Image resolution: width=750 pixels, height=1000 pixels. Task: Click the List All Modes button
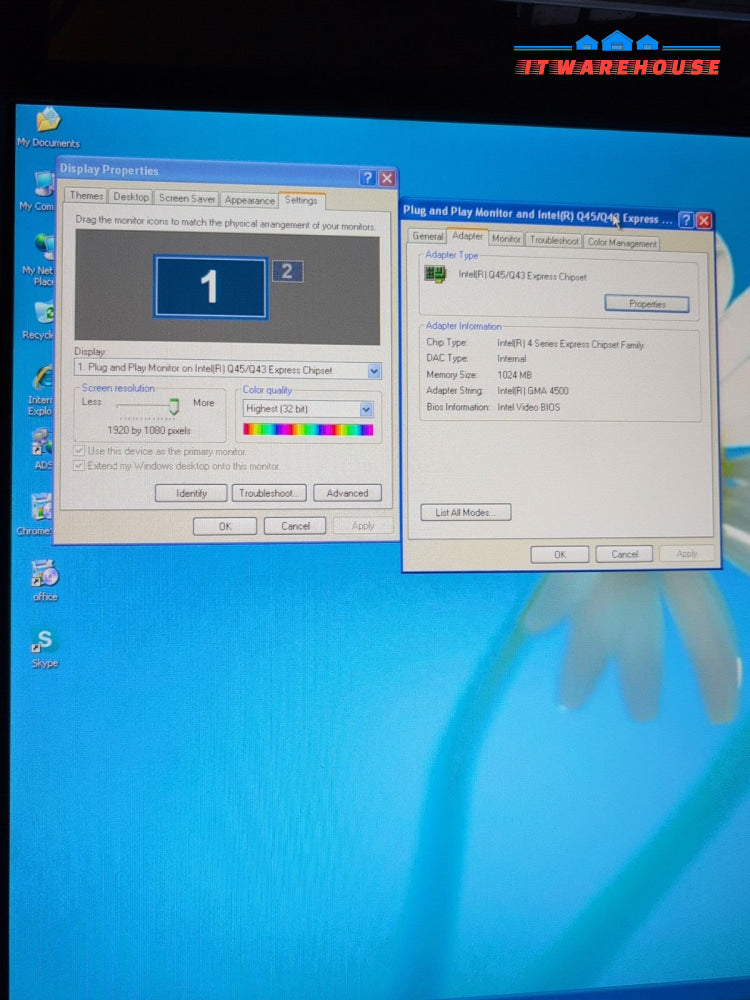pyautogui.click(x=466, y=512)
